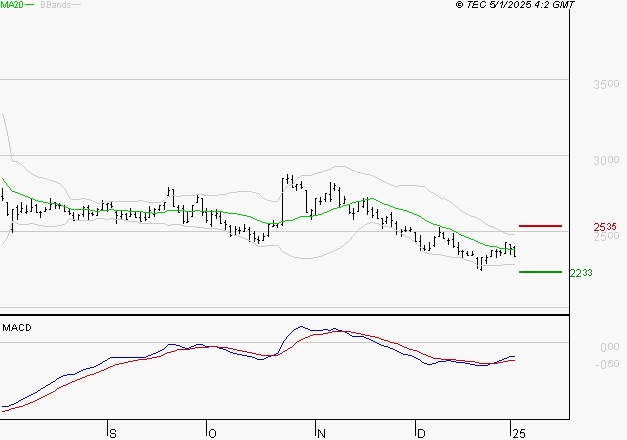627x440 pixels.
Task: Click the MA20 legend label
Action: [x=12, y=6]
